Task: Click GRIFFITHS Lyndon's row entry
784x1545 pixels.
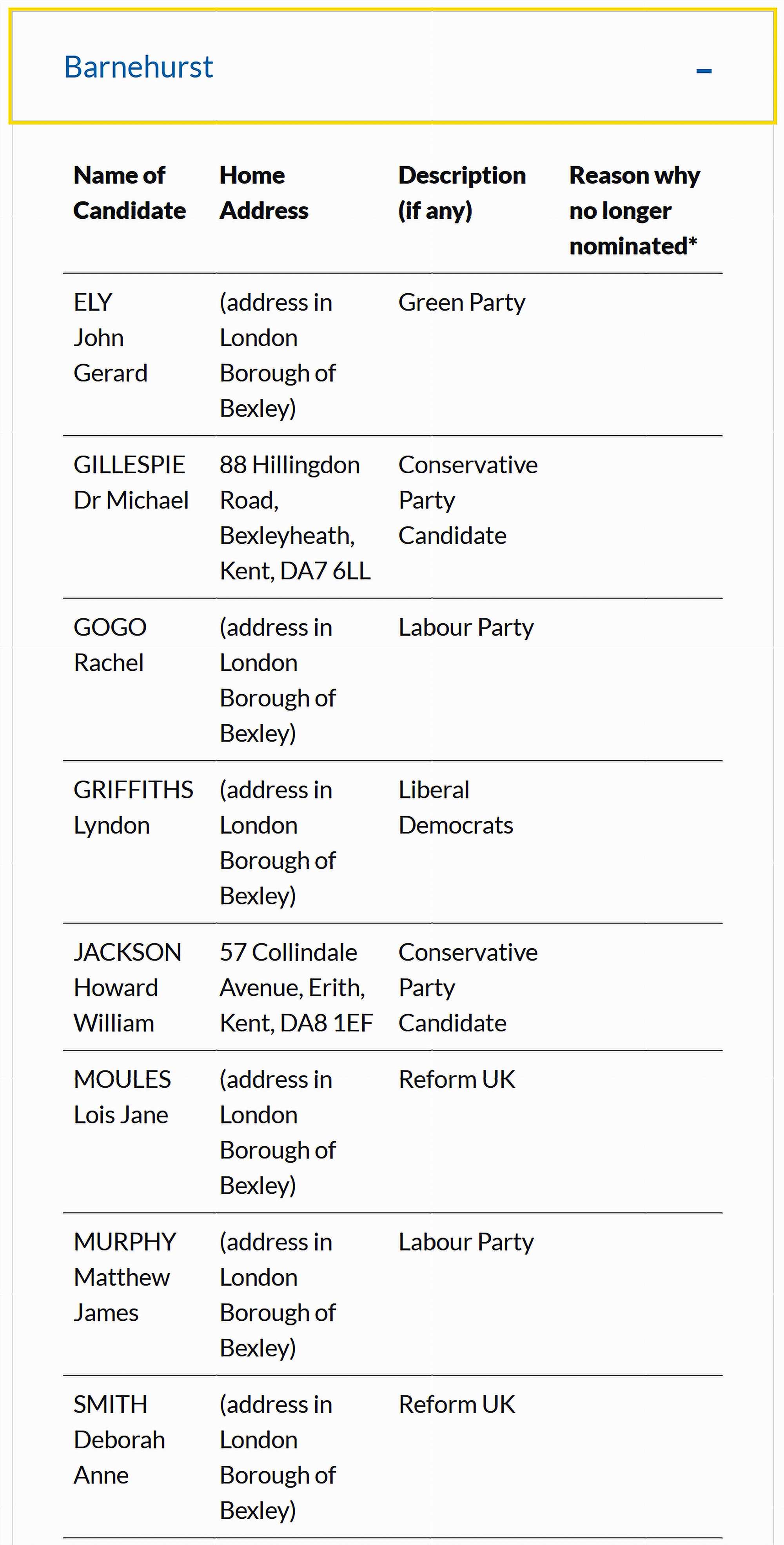Action: pyautogui.click(x=133, y=807)
